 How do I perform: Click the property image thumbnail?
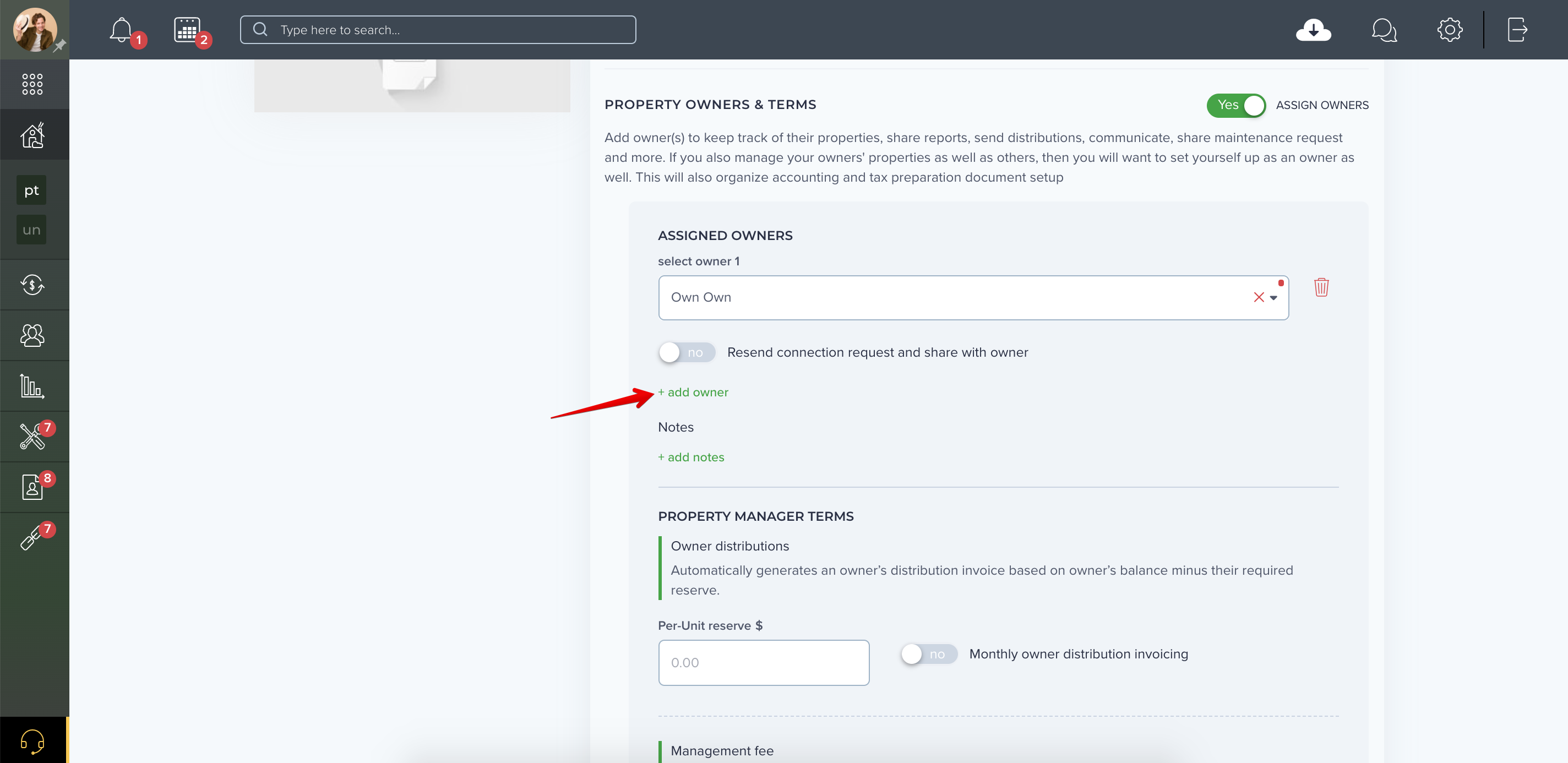tap(412, 85)
